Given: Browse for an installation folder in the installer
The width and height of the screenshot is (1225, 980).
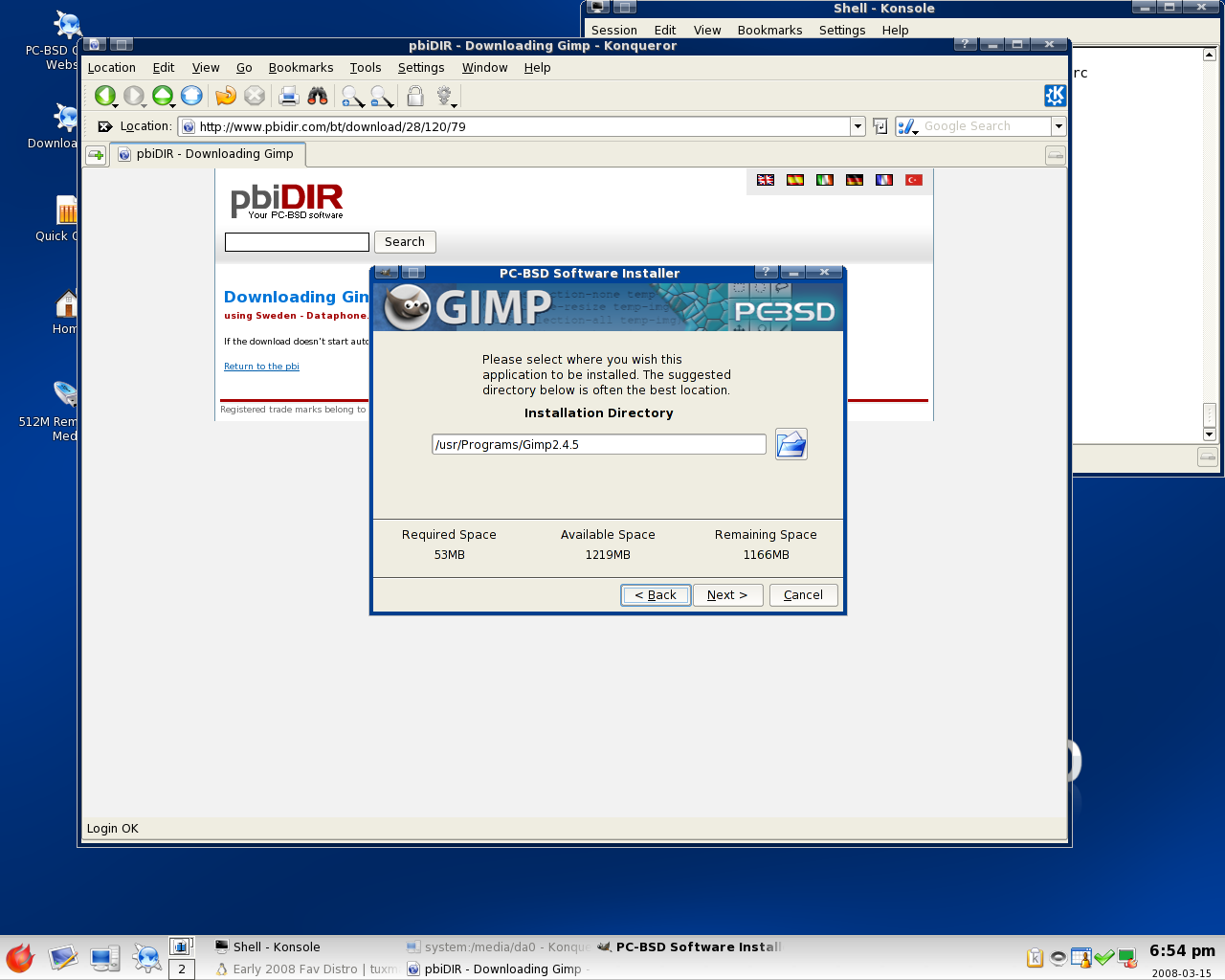Looking at the screenshot, I should point(791,444).
